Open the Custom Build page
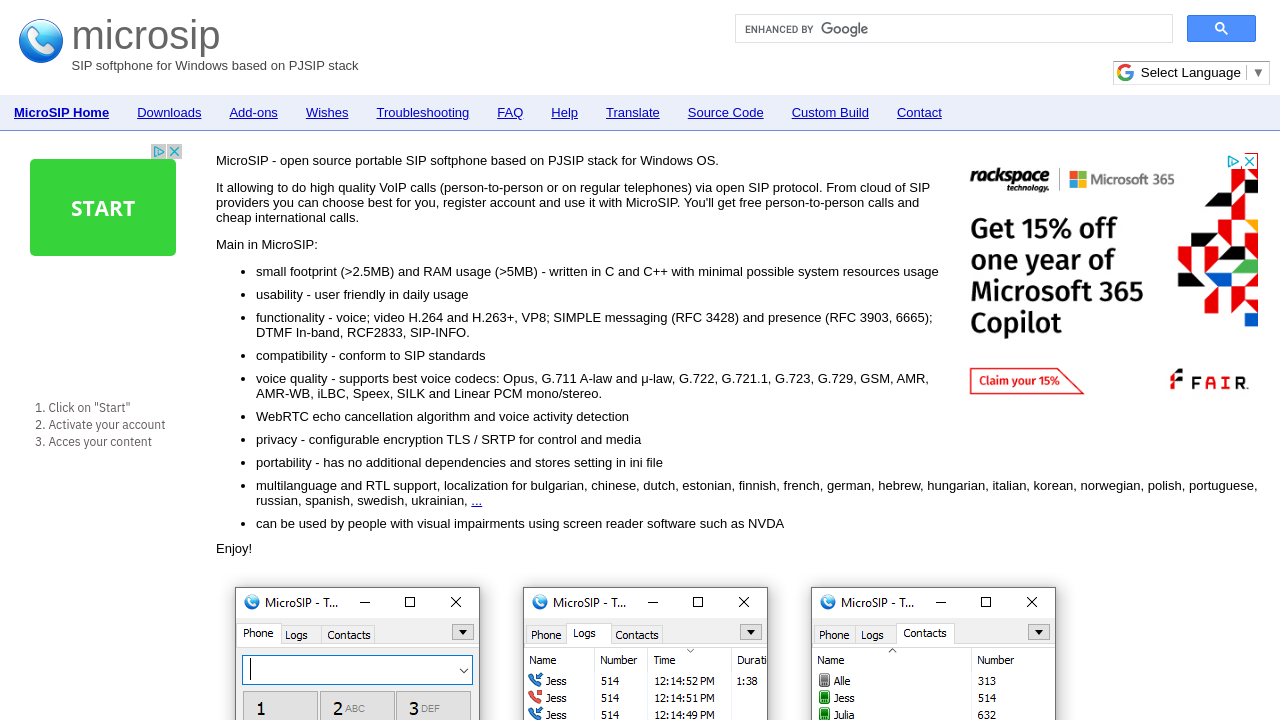The height and width of the screenshot is (720, 1280). tap(830, 113)
